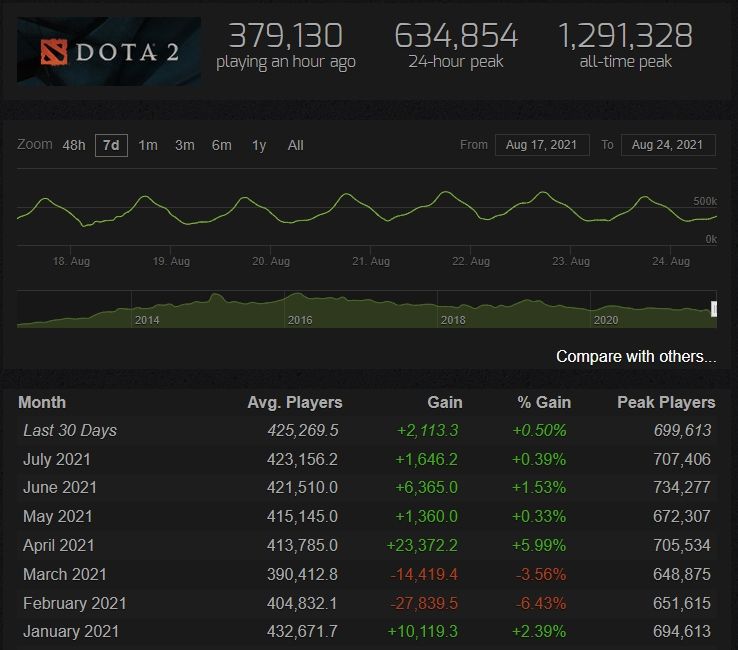738x650 pixels.
Task: Click the percent gain value +1.53%
Action: (x=539, y=487)
